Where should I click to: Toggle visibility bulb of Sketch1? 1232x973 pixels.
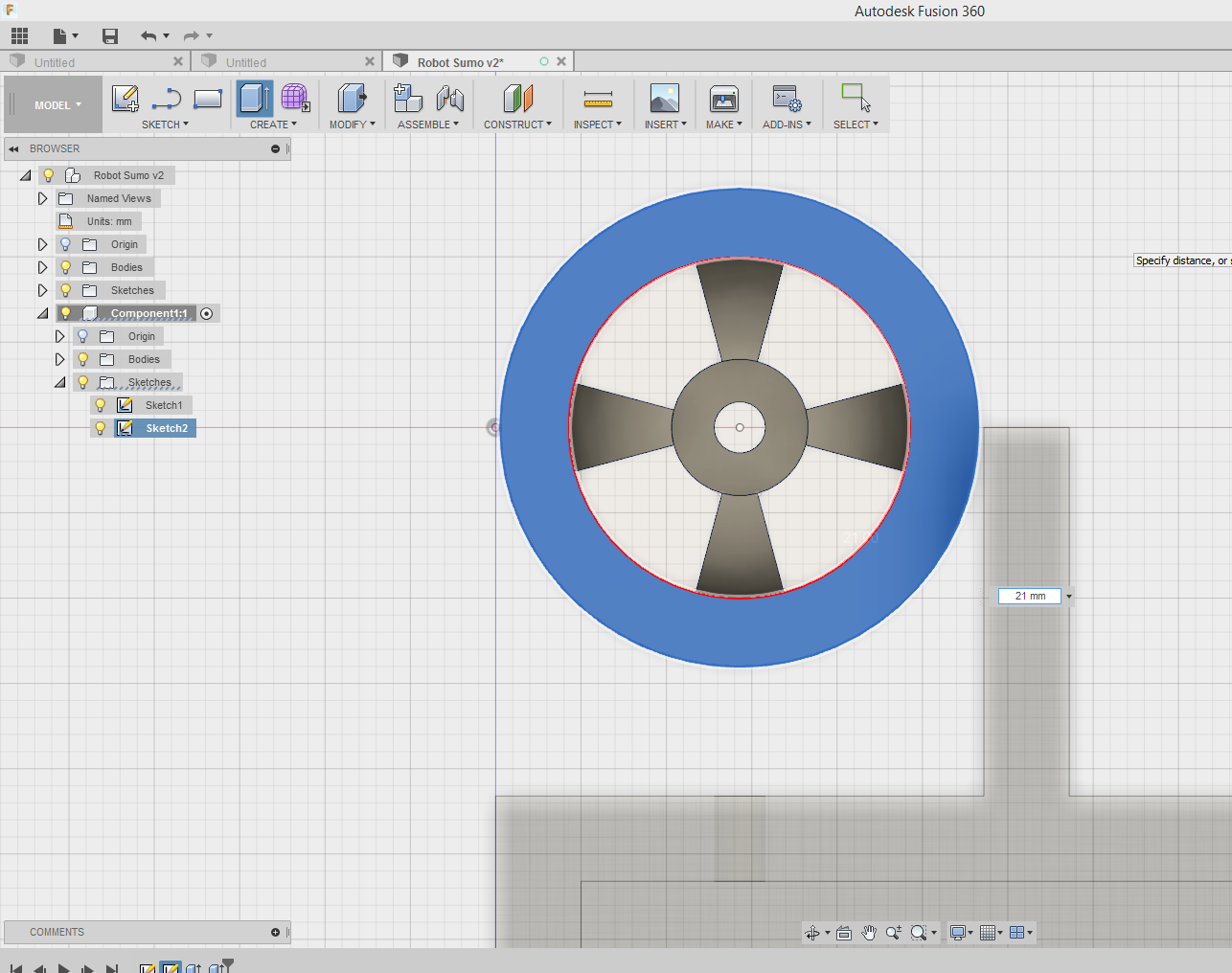coord(100,405)
